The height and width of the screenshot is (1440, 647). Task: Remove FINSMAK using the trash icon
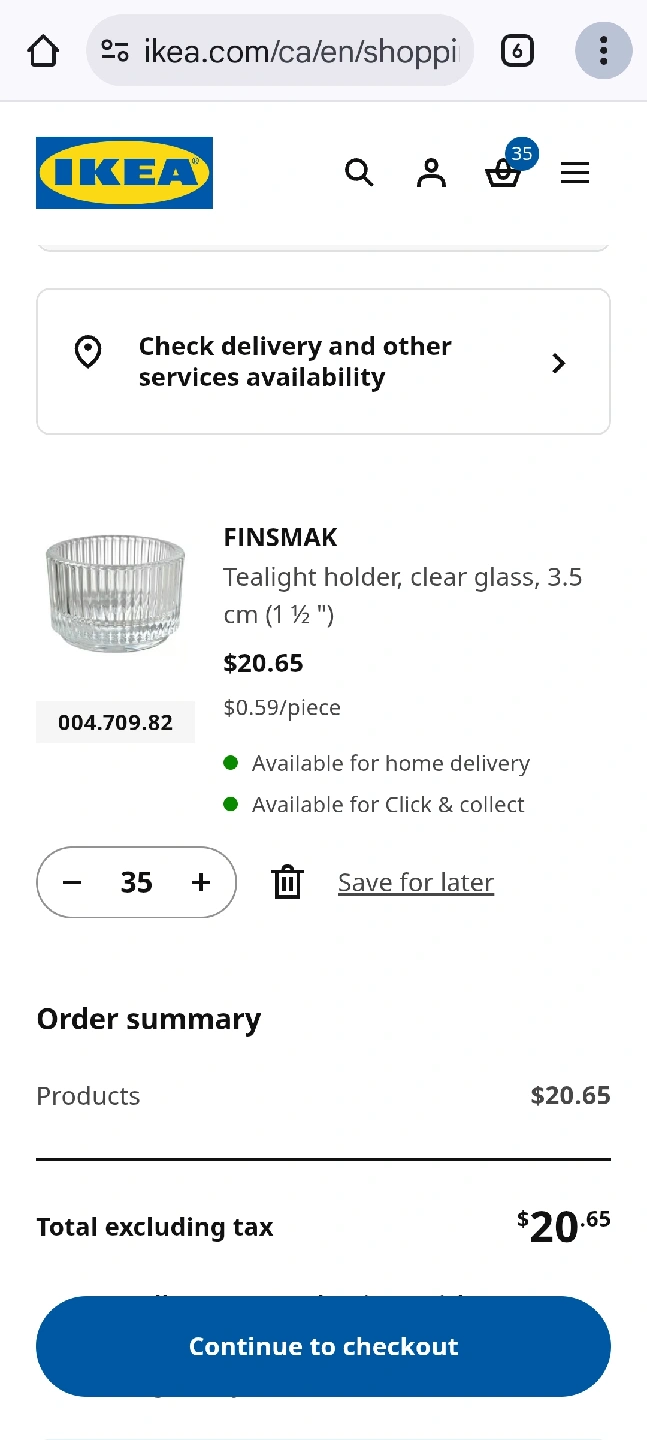287,882
